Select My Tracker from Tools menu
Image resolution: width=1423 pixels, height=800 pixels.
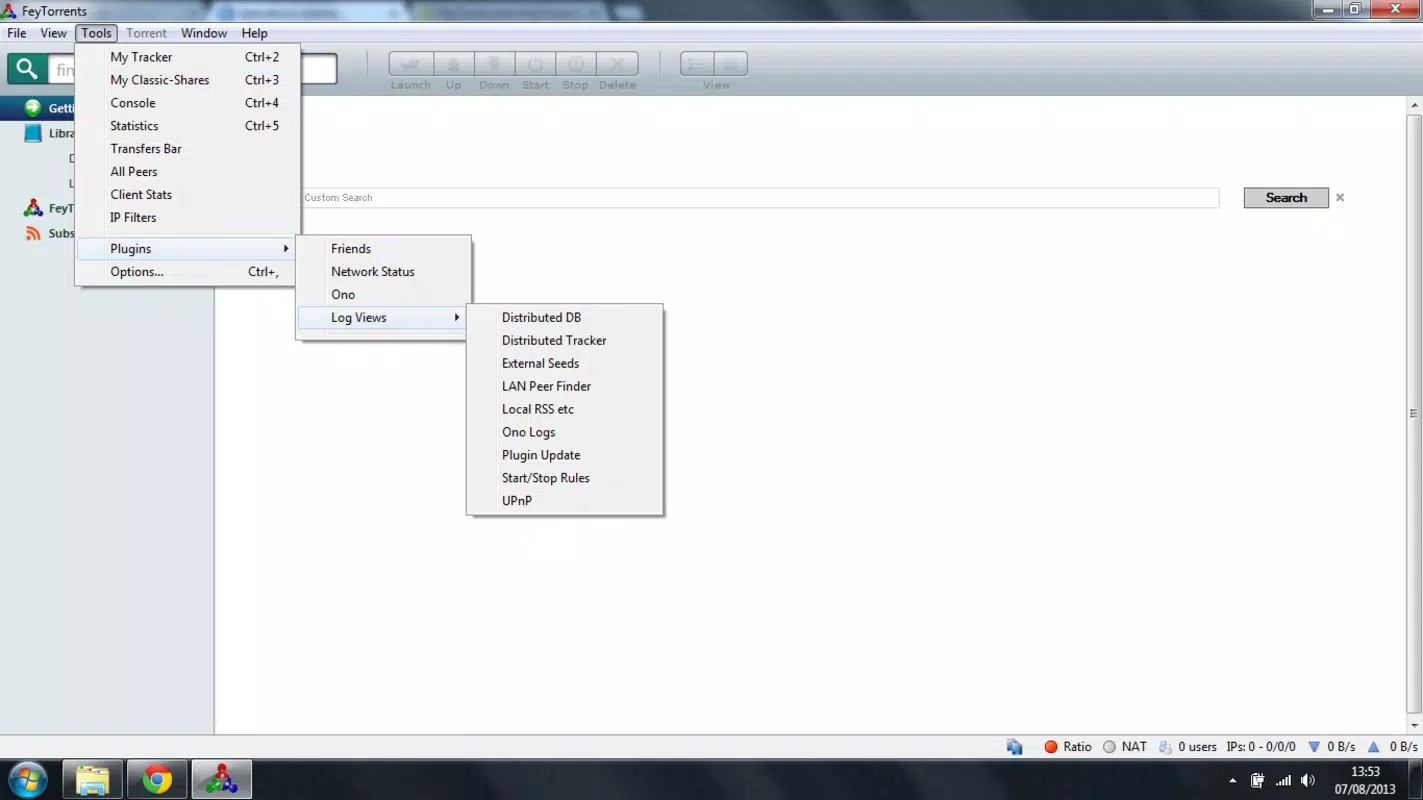tap(188, 57)
